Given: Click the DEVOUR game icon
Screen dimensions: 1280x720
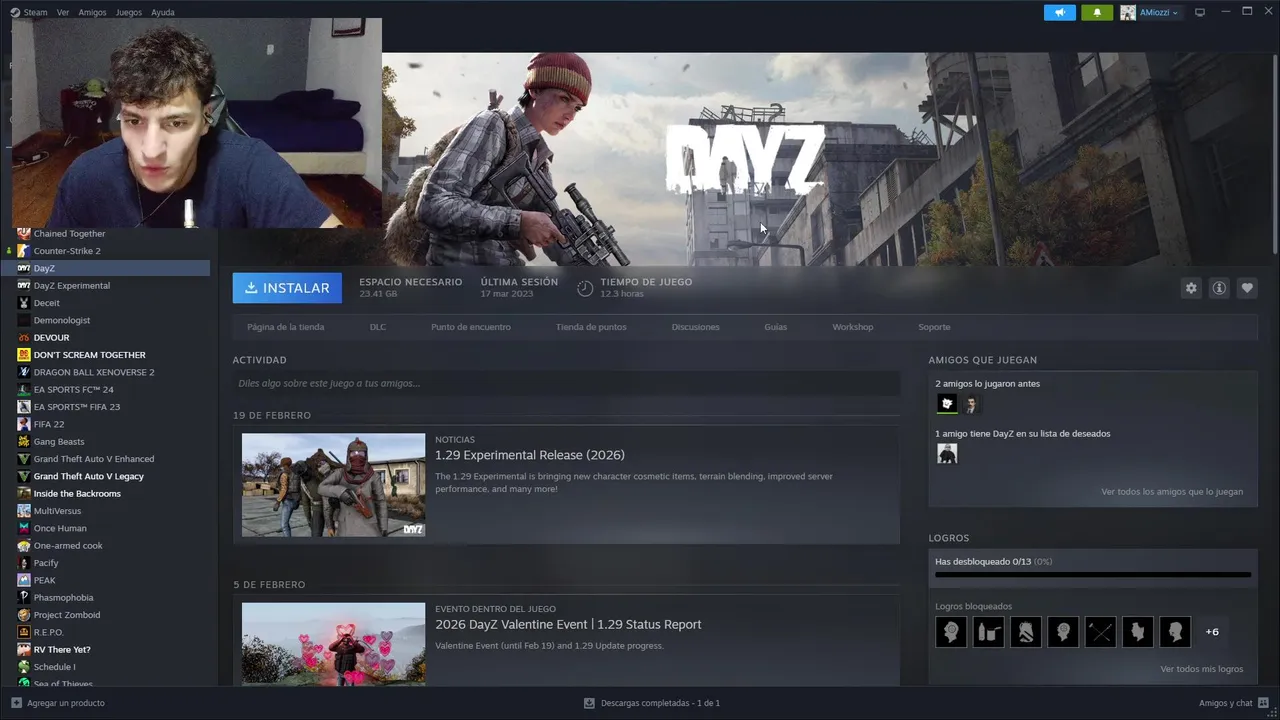Looking at the screenshot, I should (x=24, y=337).
